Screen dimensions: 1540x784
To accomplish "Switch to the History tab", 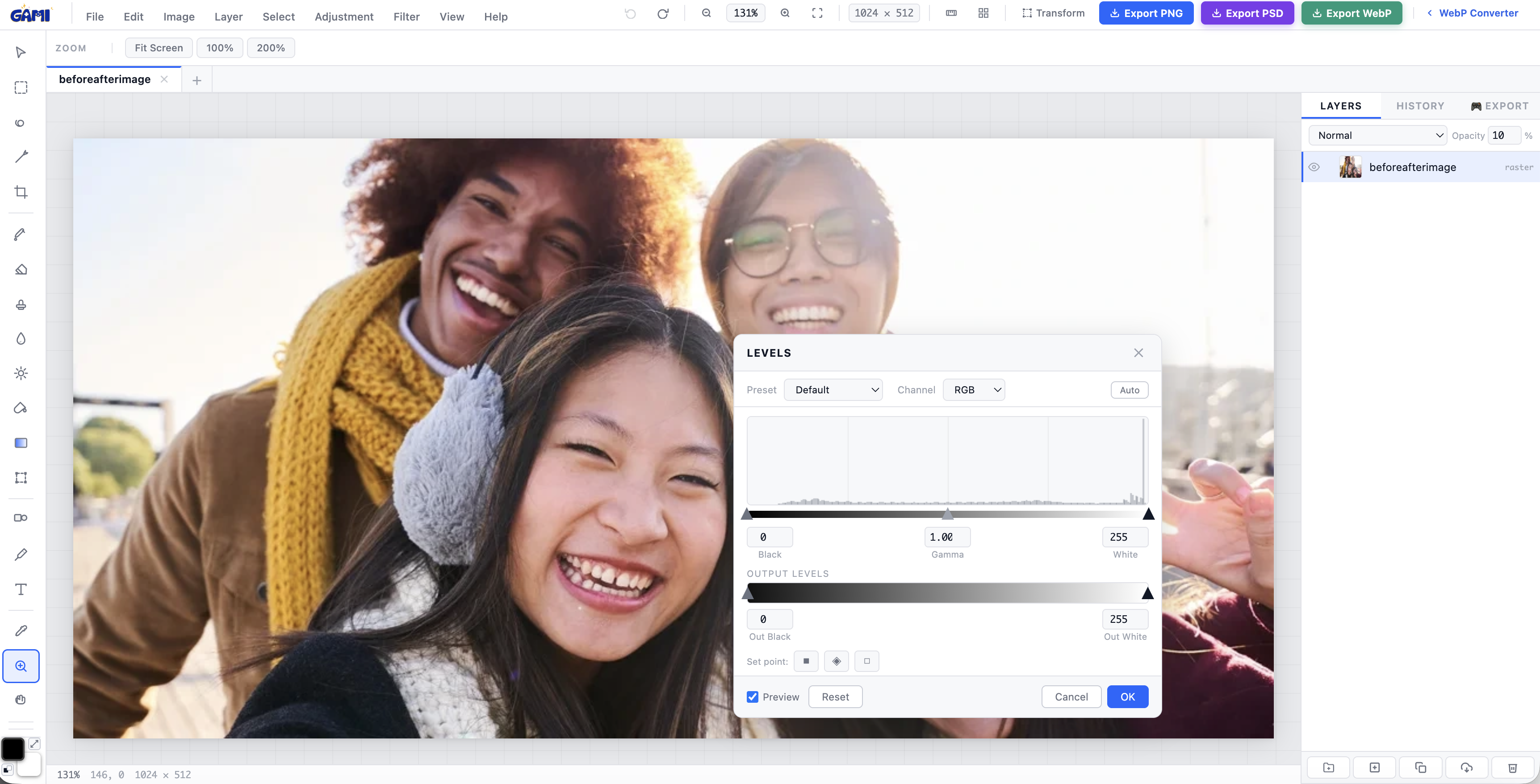I will [x=1420, y=106].
